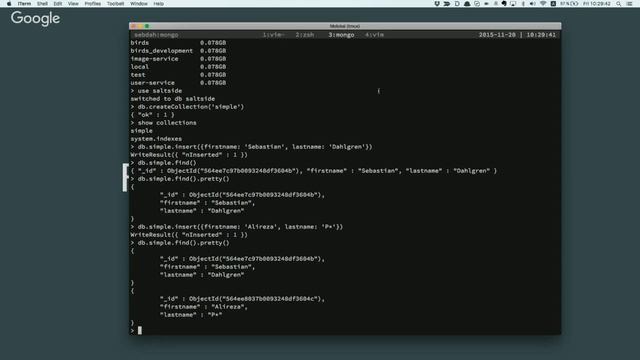Click the Evernote elephant menu bar icon
The height and width of the screenshot is (360, 640).
[504, 4]
